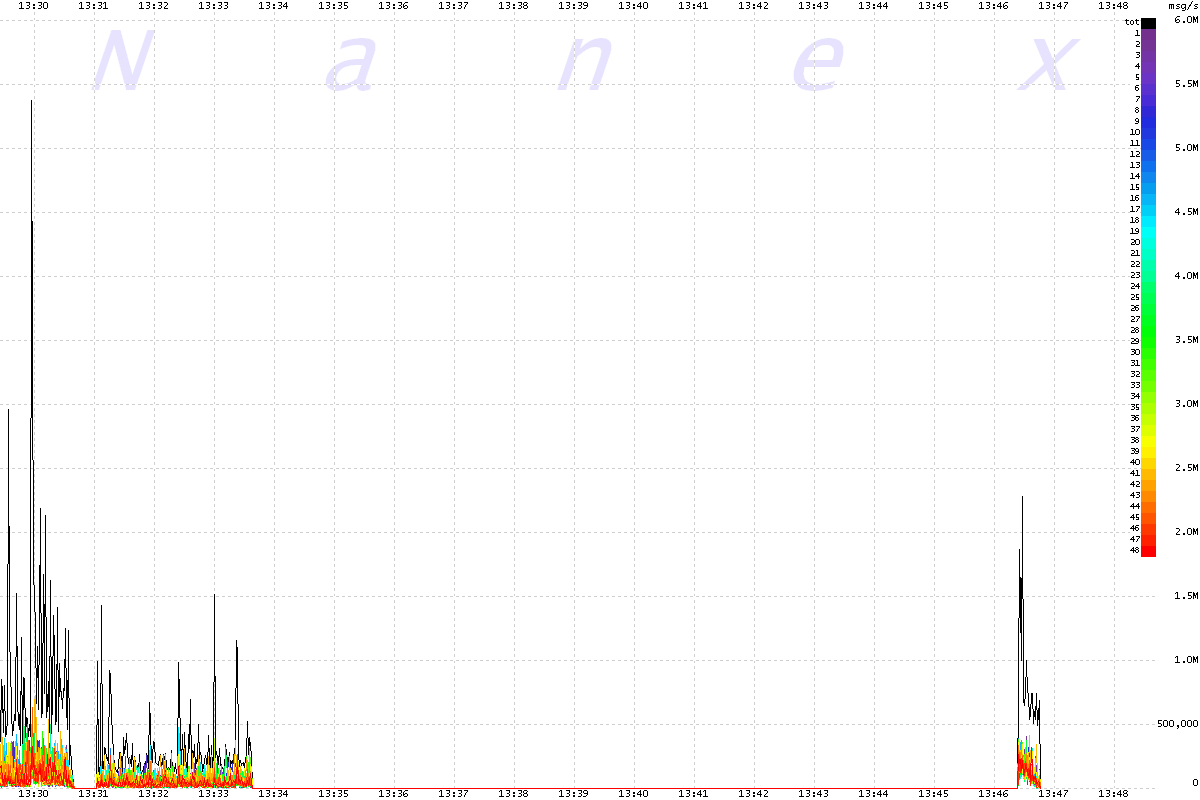This screenshot has height=800, width=1200.
Task: Click the 13:39 label on top time axis
Action: [573, 6]
